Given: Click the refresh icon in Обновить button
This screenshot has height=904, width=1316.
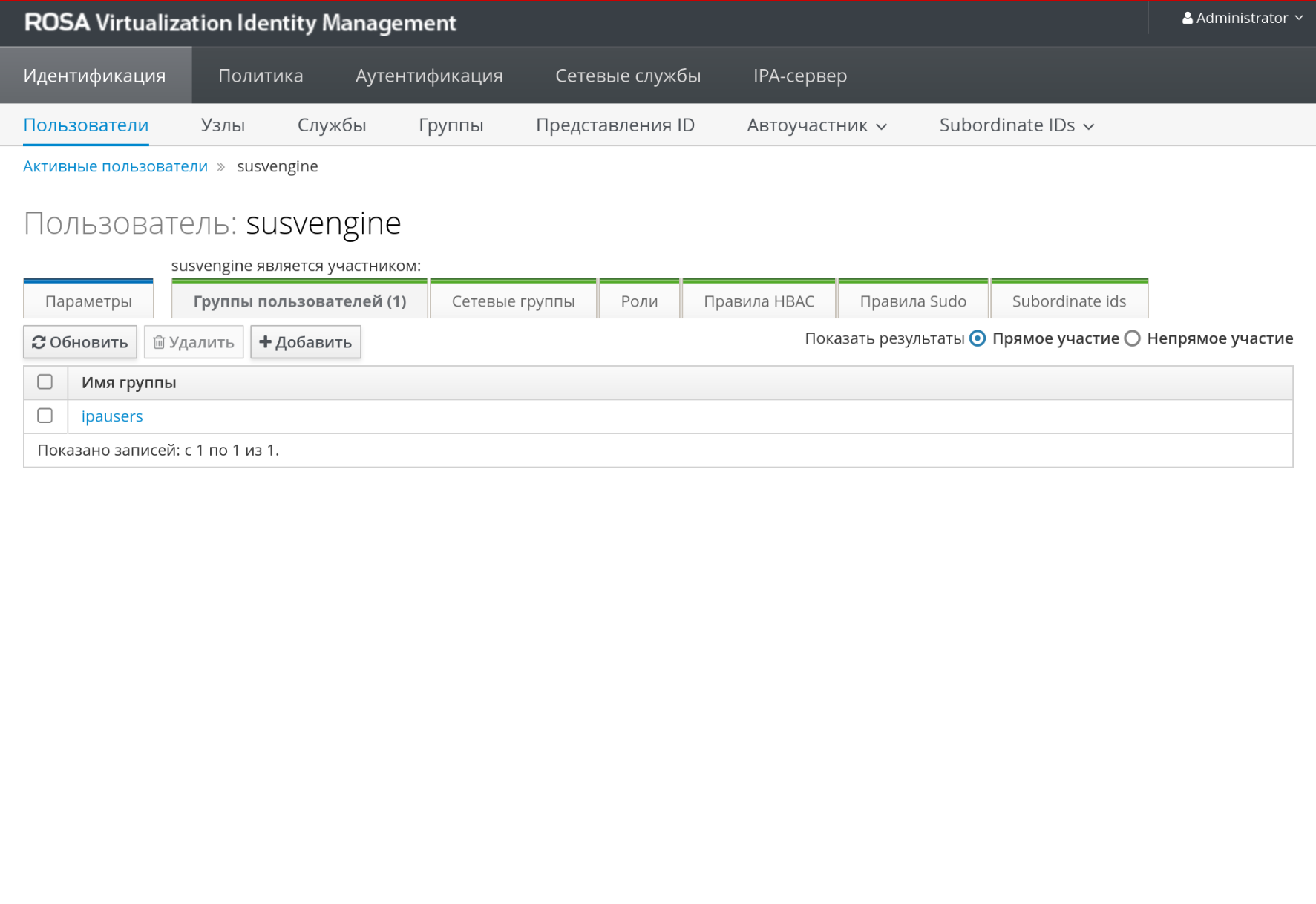Looking at the screenshot, I should 39,342.
